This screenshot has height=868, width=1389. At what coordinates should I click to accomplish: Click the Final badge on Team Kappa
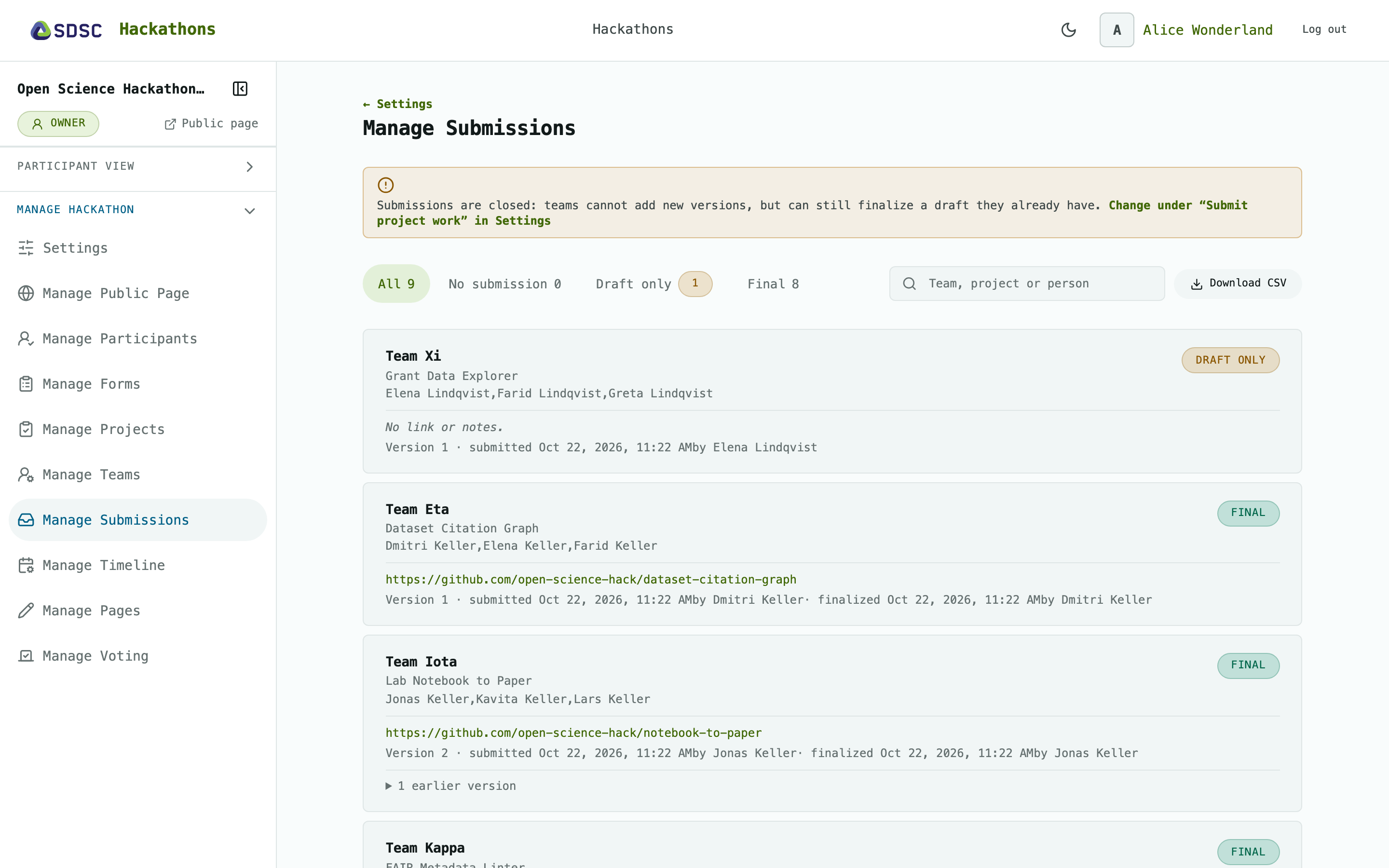pos(1248,852)
